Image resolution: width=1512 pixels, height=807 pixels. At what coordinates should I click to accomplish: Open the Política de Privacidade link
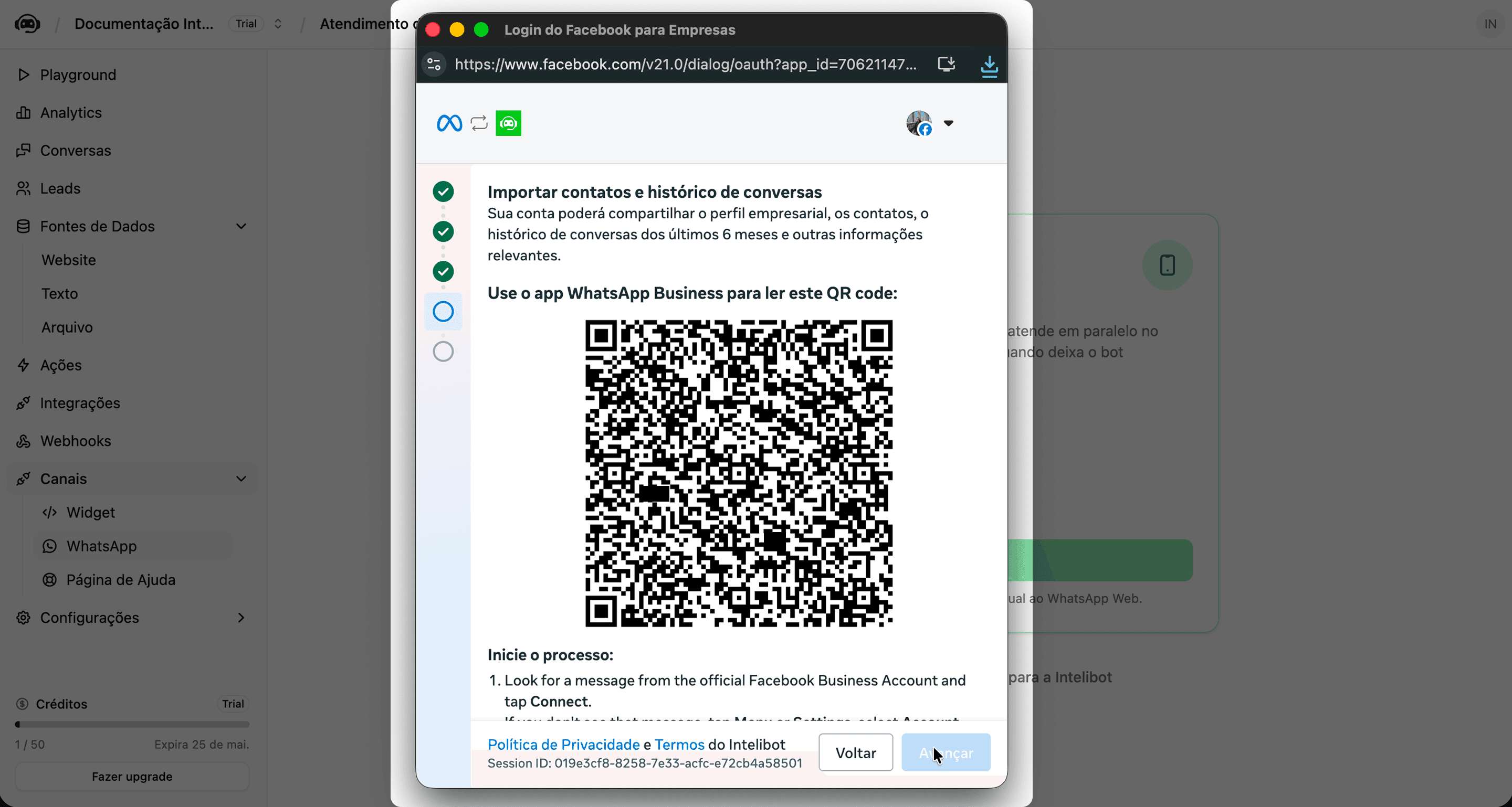coord(563,744)
